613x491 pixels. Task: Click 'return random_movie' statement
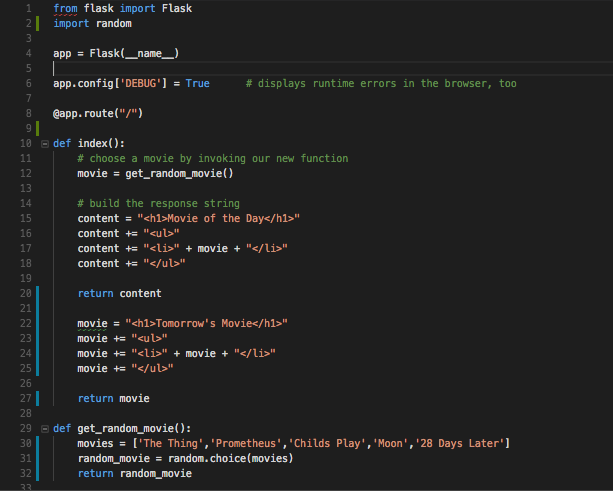click(134, 473)
